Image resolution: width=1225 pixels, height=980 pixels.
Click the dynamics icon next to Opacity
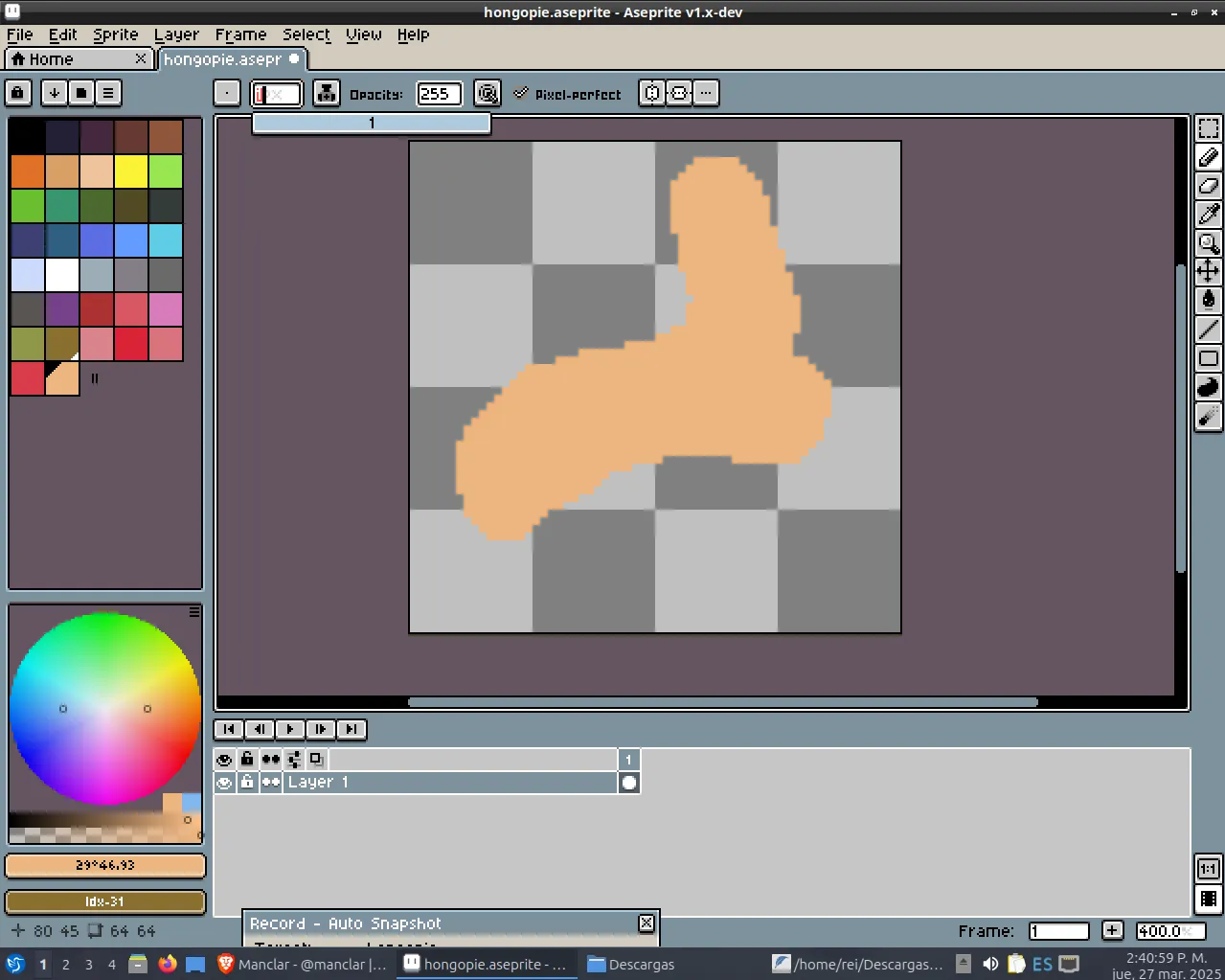coord(488,93)
